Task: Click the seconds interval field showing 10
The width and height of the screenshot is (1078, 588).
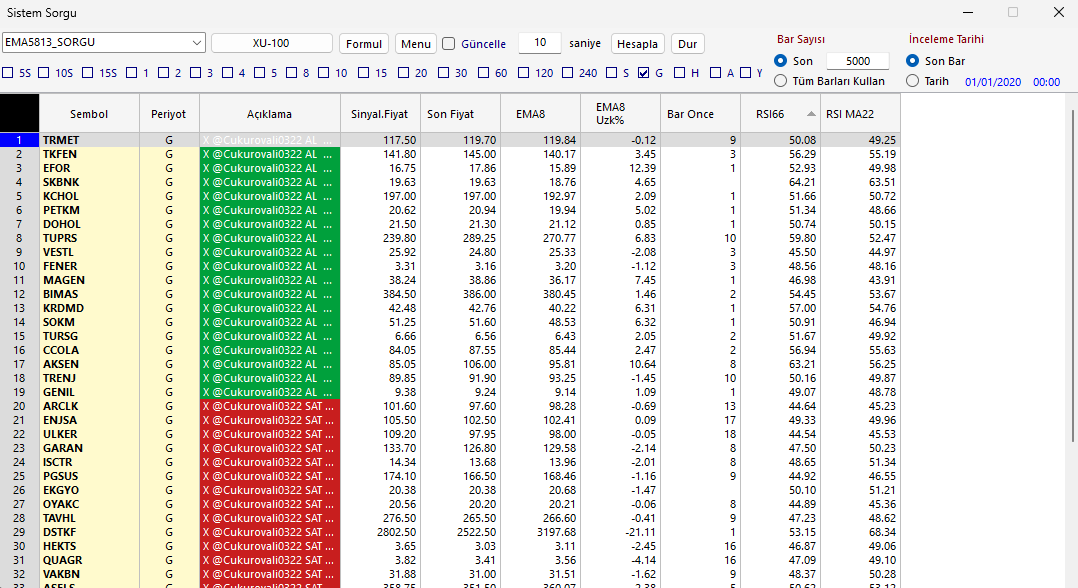Action: [540, 43]
